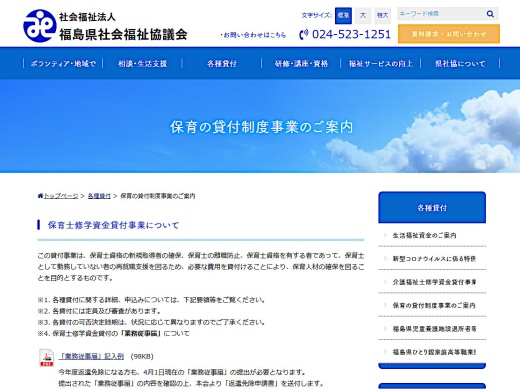Screen dimensions: 520x390
Task: Click chevron beside 生活福祉資金のご案内
Action: [385, 235]
